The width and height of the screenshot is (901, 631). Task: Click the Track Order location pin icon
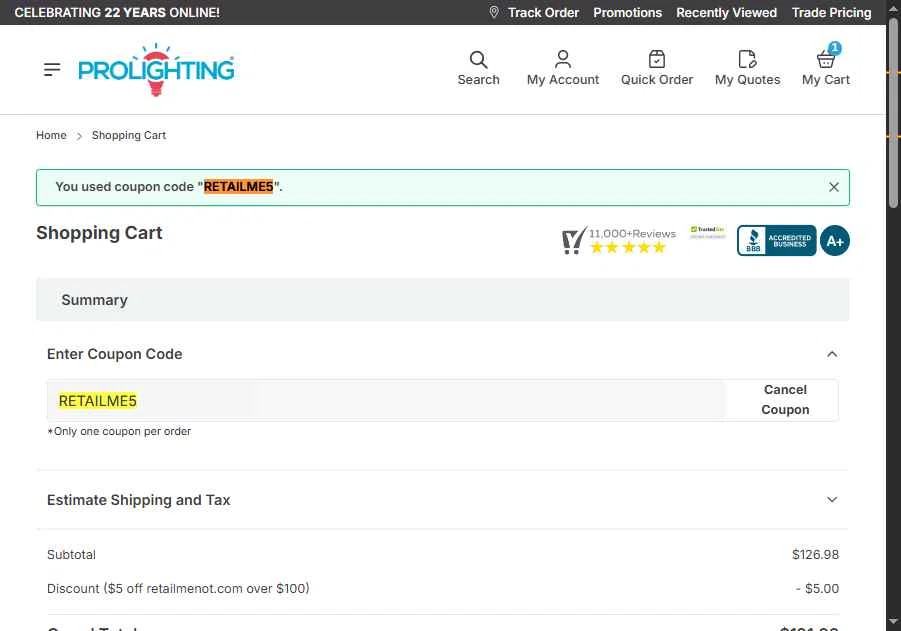pyautogui.click(x=494, y=12)
